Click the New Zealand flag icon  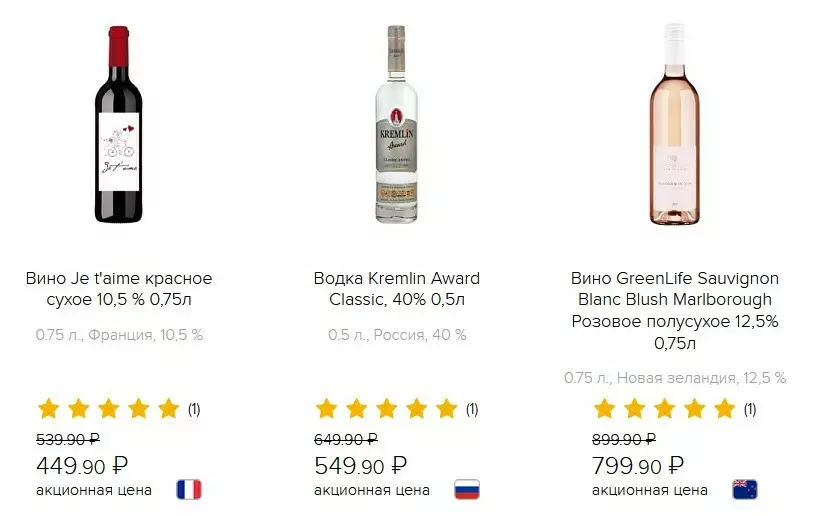coord(745,490)
